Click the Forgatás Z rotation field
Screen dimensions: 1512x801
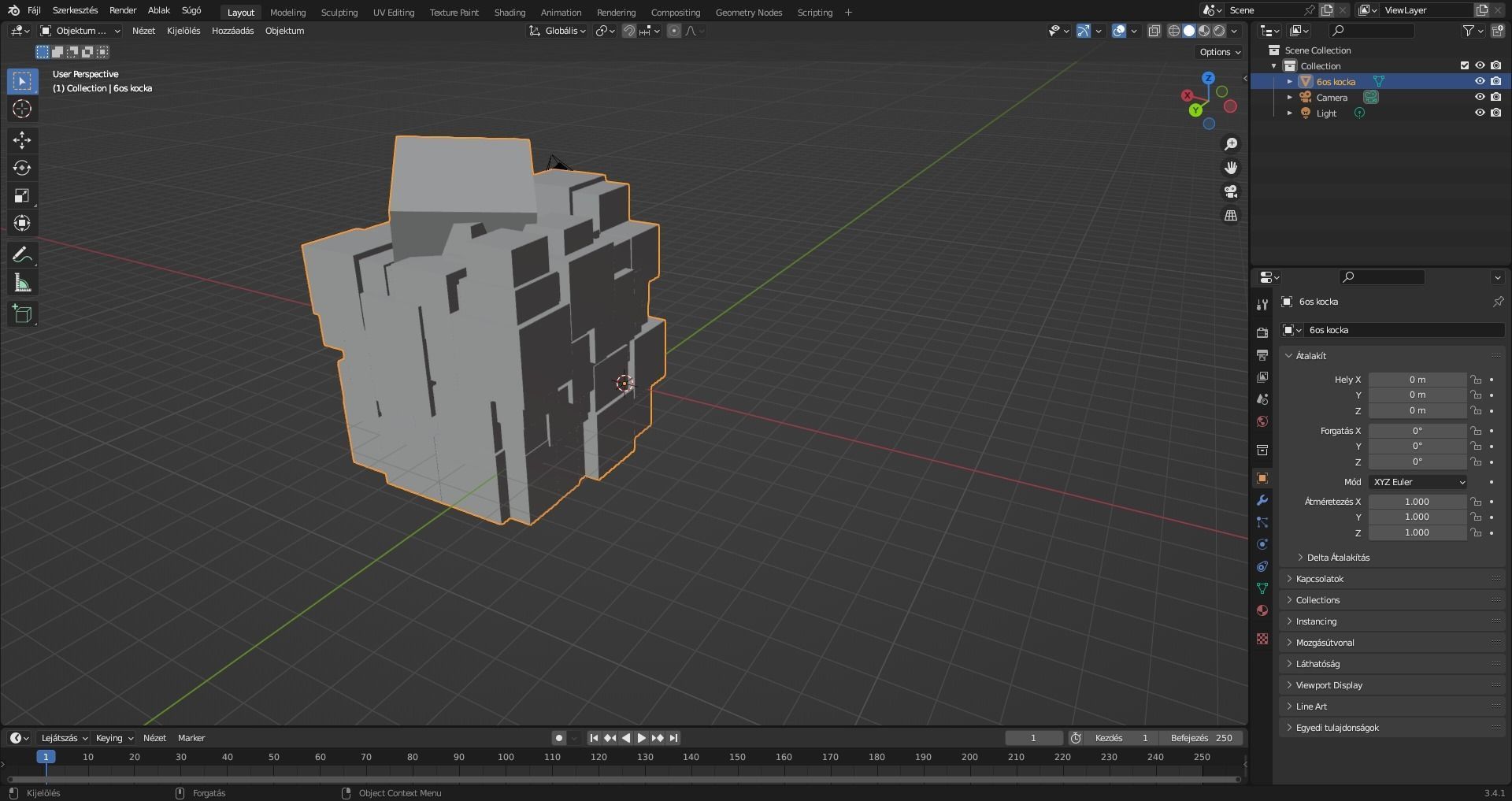pos(1417,462)
